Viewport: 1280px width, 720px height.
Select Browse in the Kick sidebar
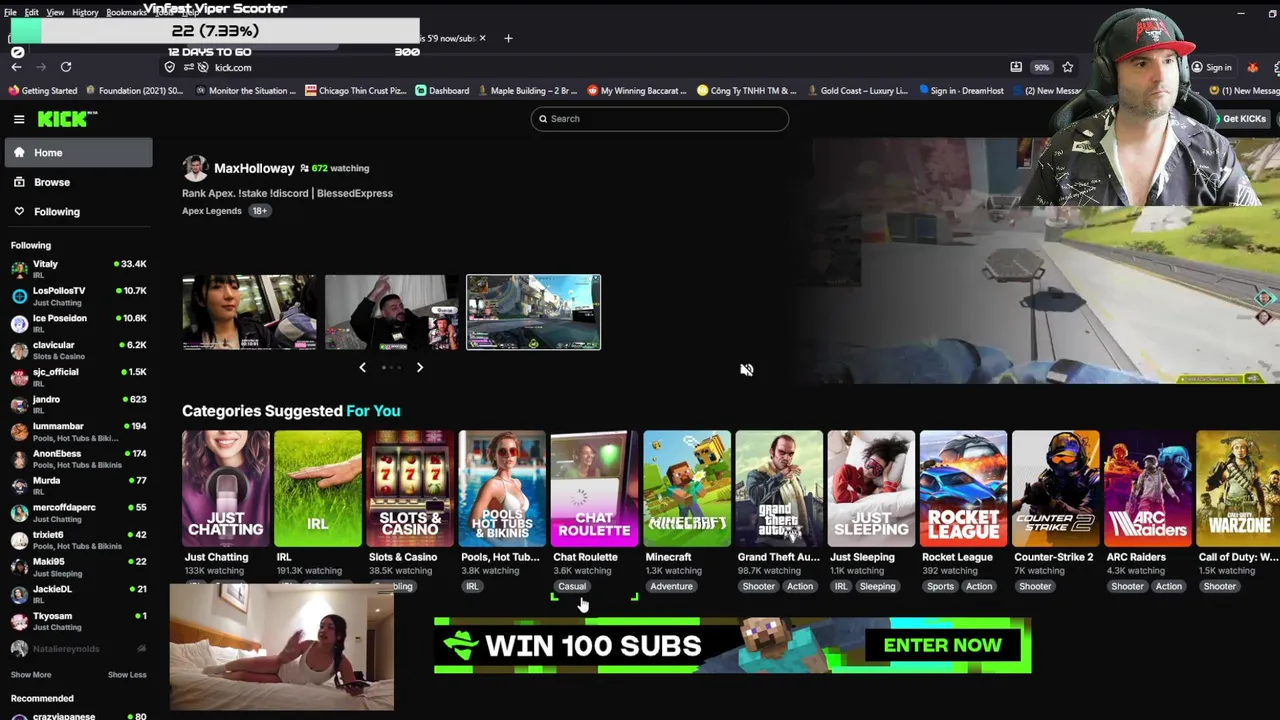click(79, 182)
